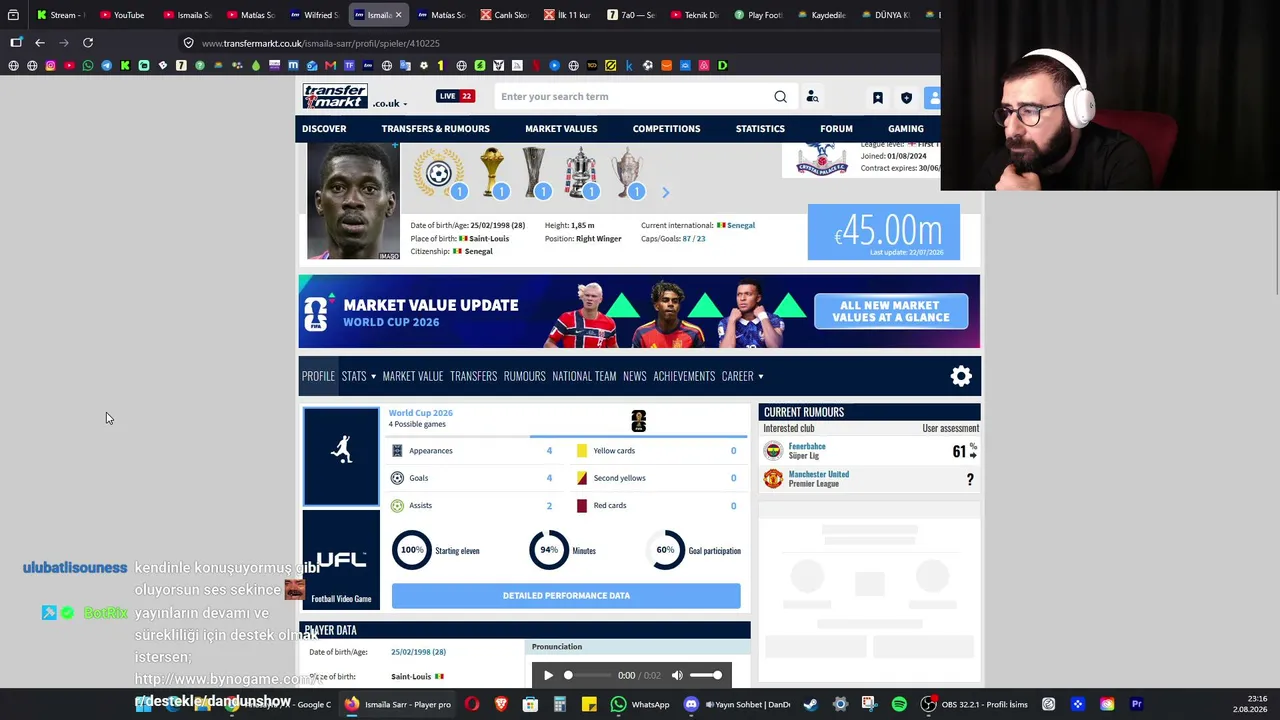Click the UFL Football Video Game ad
Image resolution: width=1280 pixels, height=720 pixels.
click(x=341, y=560)
